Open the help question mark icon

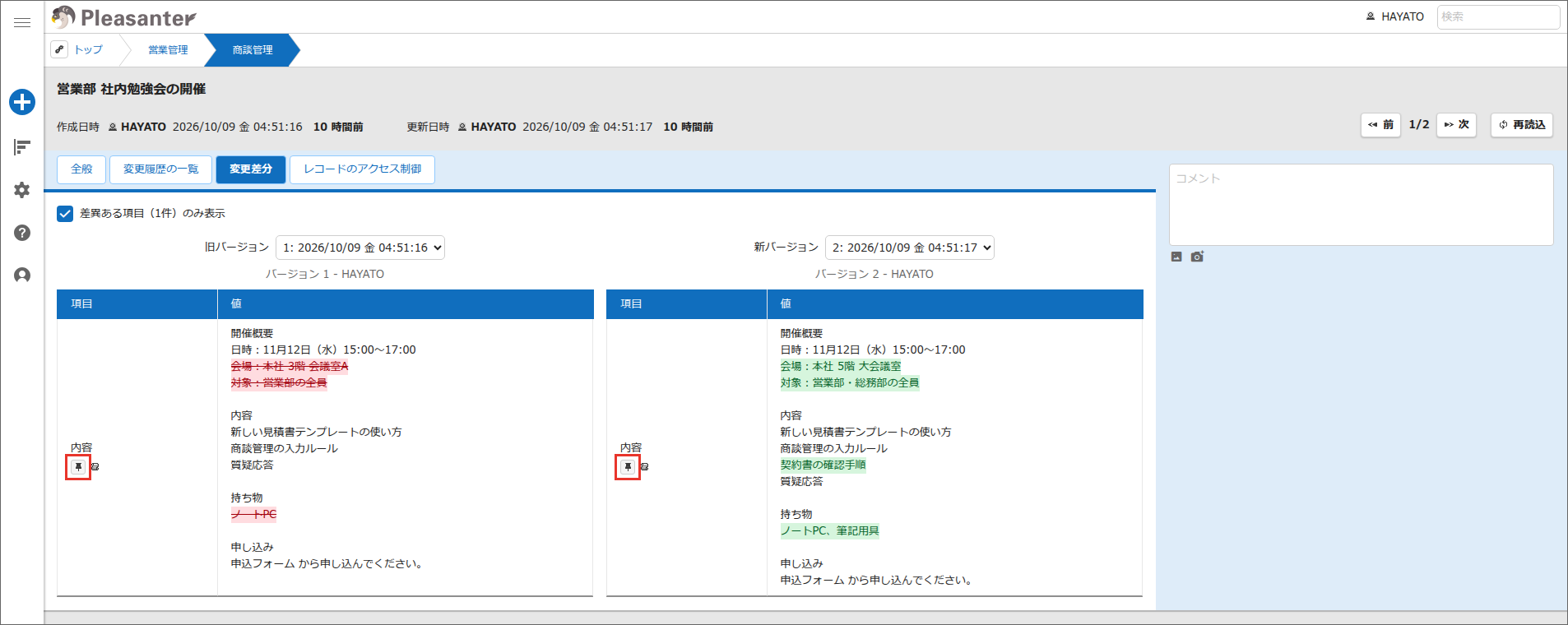click(22, 233)
